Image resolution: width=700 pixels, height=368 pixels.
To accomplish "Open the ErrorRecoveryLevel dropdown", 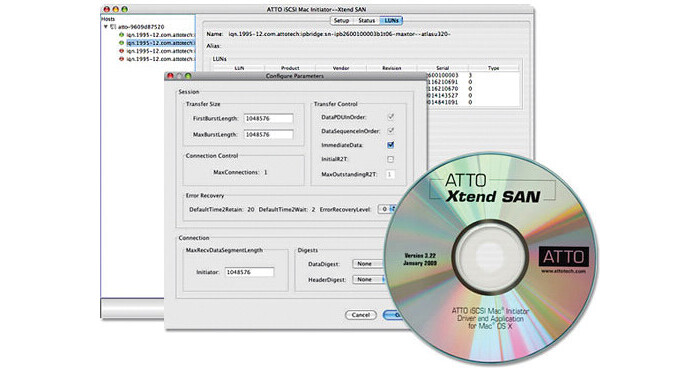I will click(387, 209).
